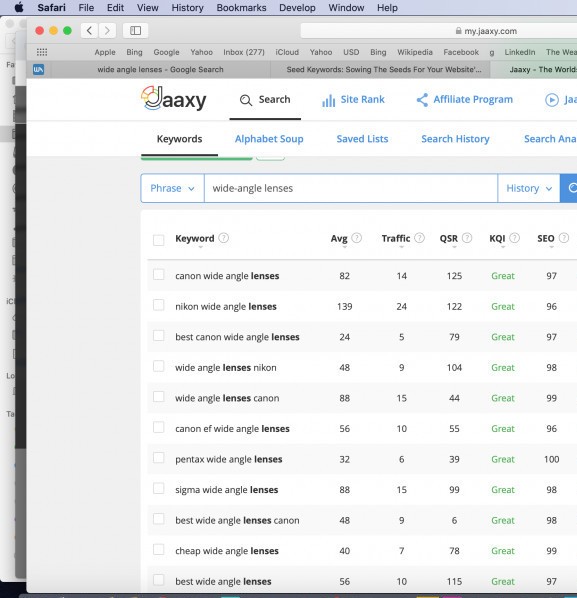577x598 pixels.
Task: Check the nikon wide angle lenses row
Action: [x=159, y=305]
